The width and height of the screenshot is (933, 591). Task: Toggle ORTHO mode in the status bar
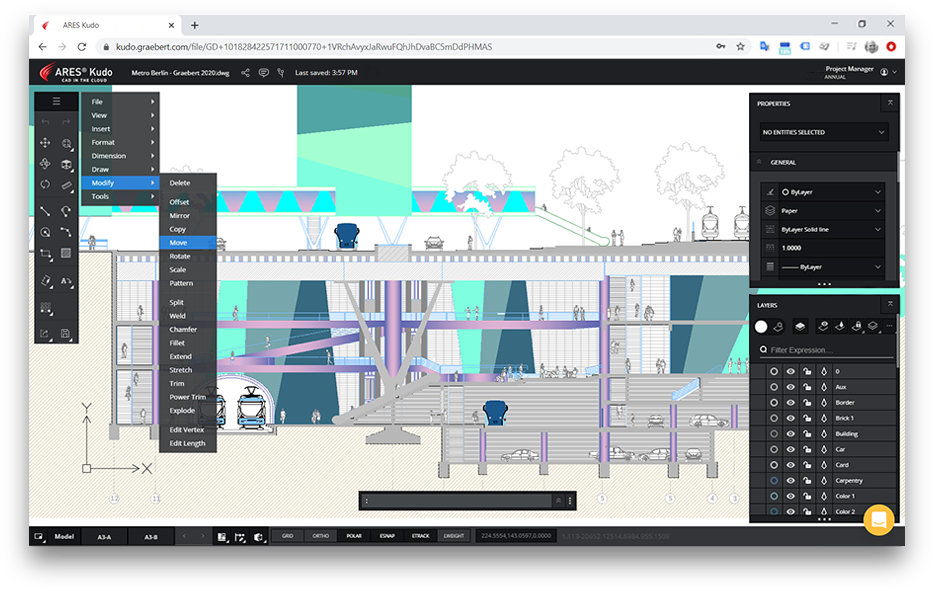pos(320,536)
